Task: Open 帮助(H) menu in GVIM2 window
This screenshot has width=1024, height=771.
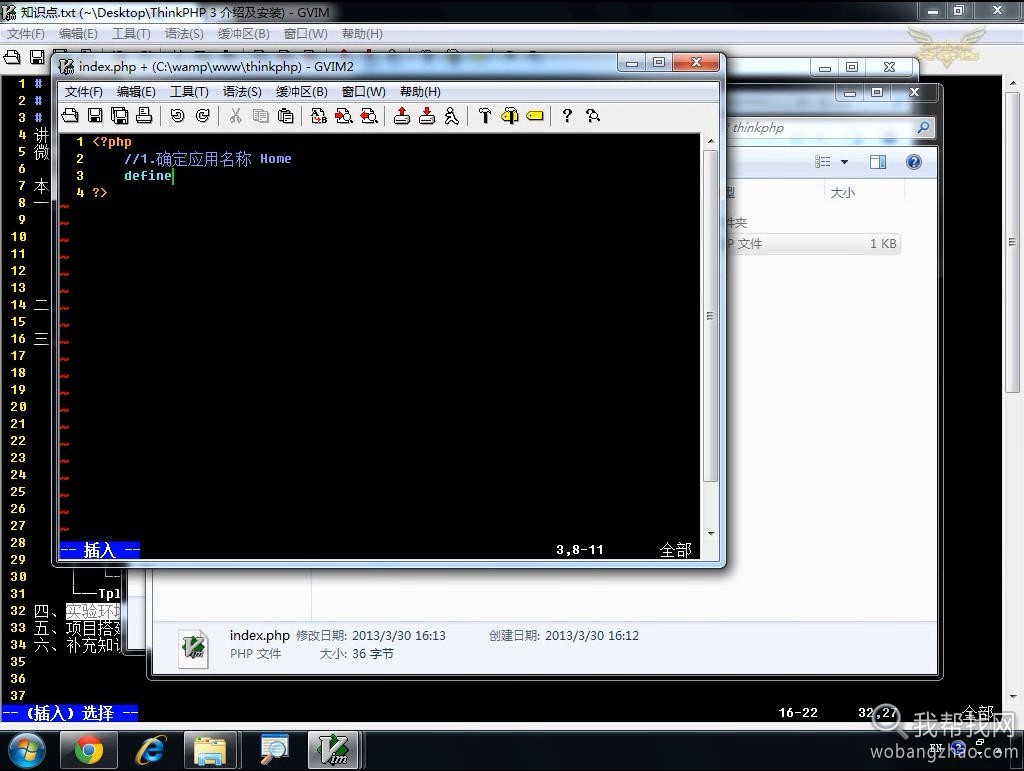Action: [x=421, y=91]
